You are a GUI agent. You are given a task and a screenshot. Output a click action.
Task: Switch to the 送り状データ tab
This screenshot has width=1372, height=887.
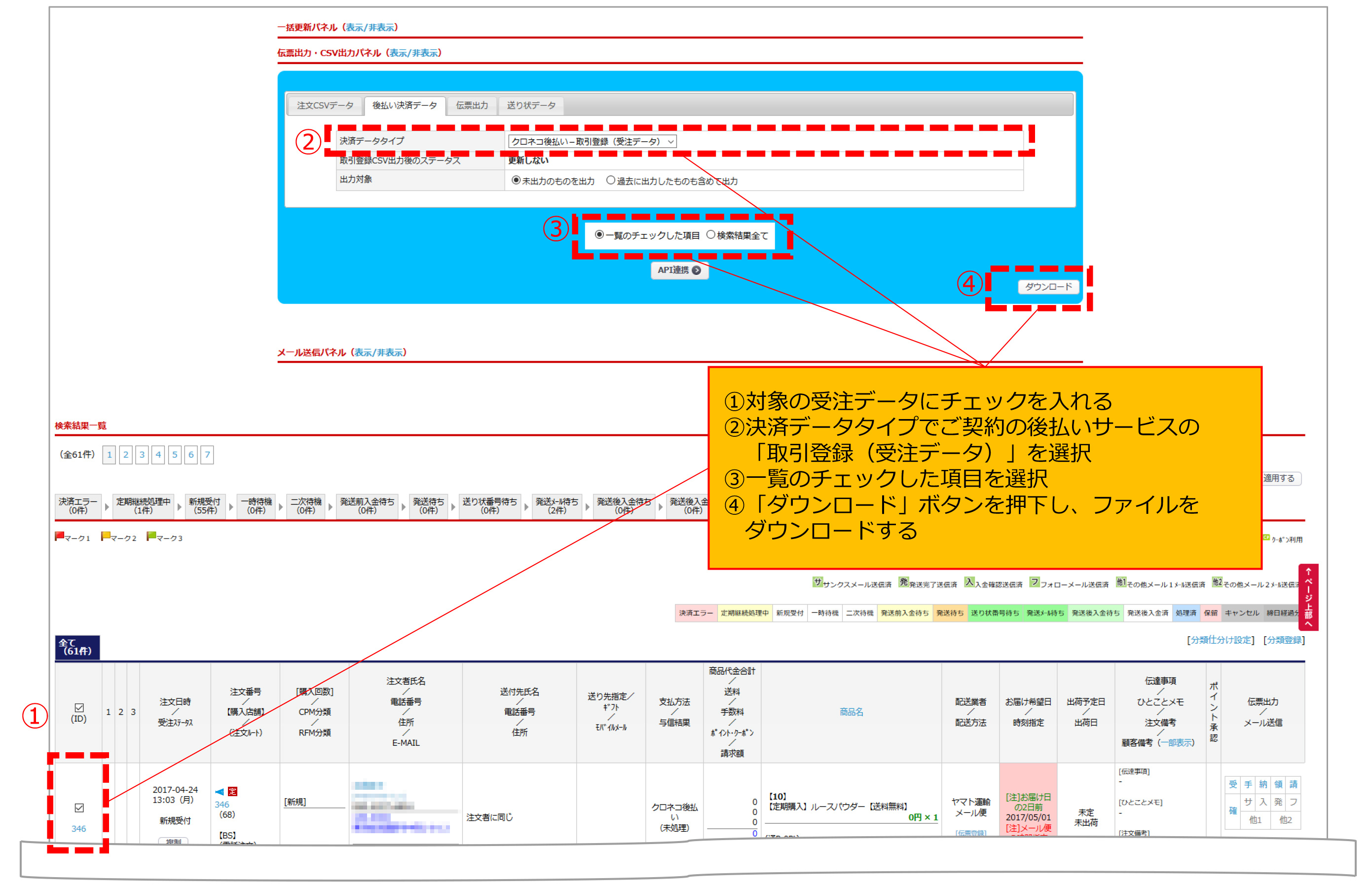click(x=531, y=106)
